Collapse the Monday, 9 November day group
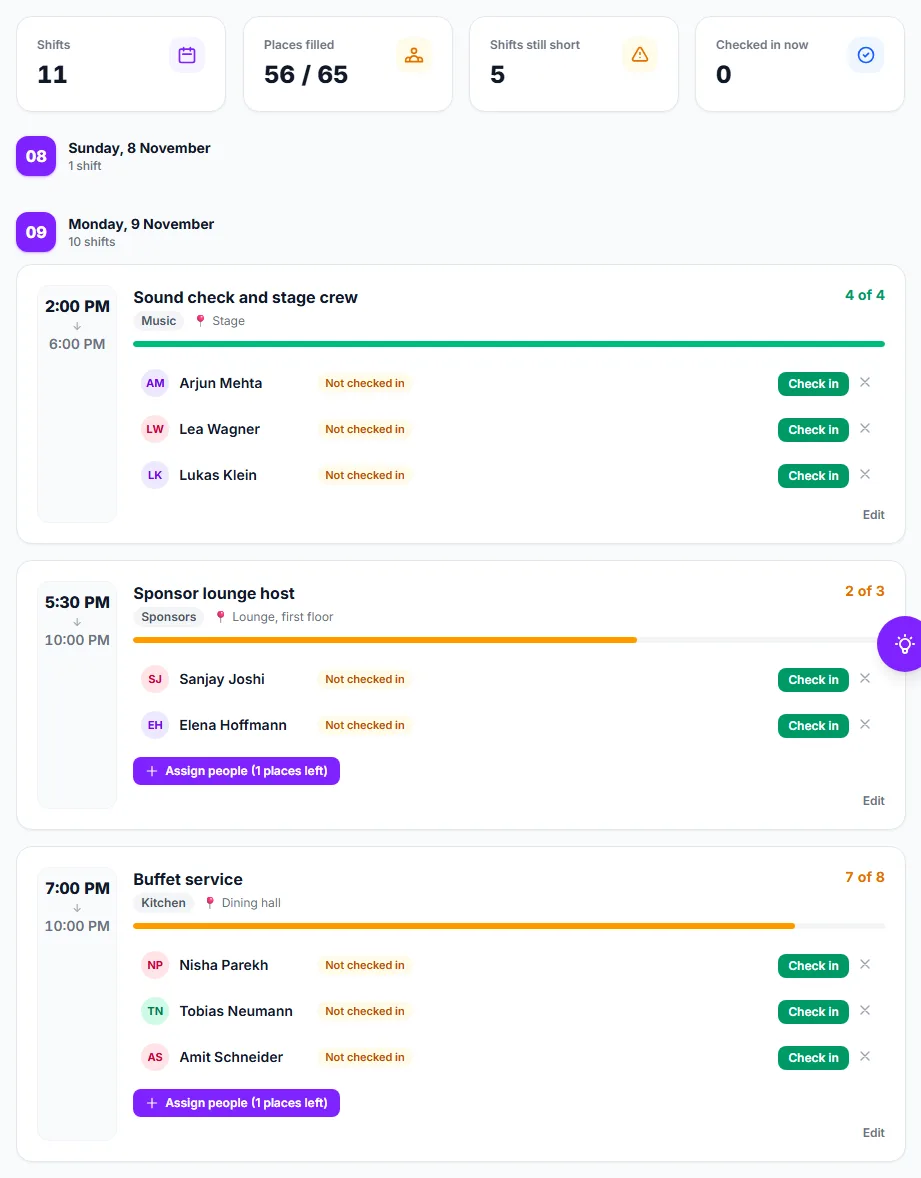 pos(141,232)
